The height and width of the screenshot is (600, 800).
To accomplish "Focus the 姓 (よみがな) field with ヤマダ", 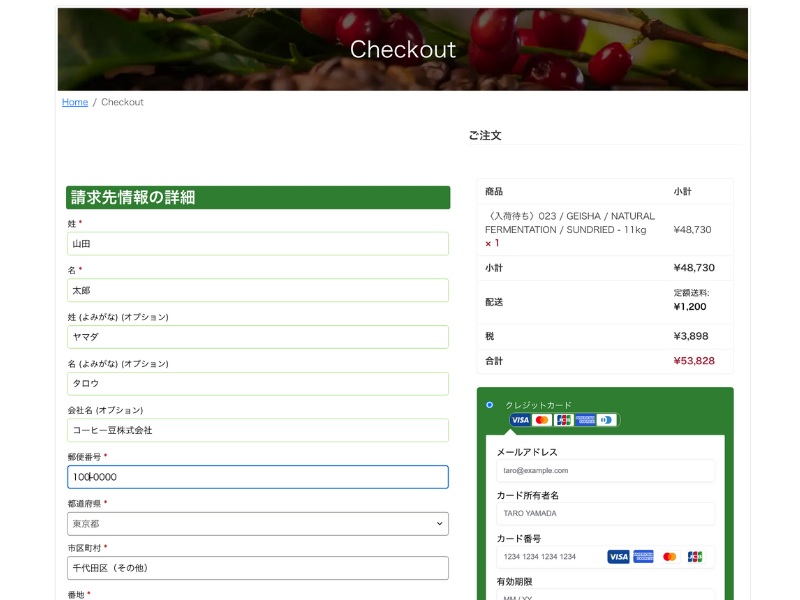I will 258,337.
